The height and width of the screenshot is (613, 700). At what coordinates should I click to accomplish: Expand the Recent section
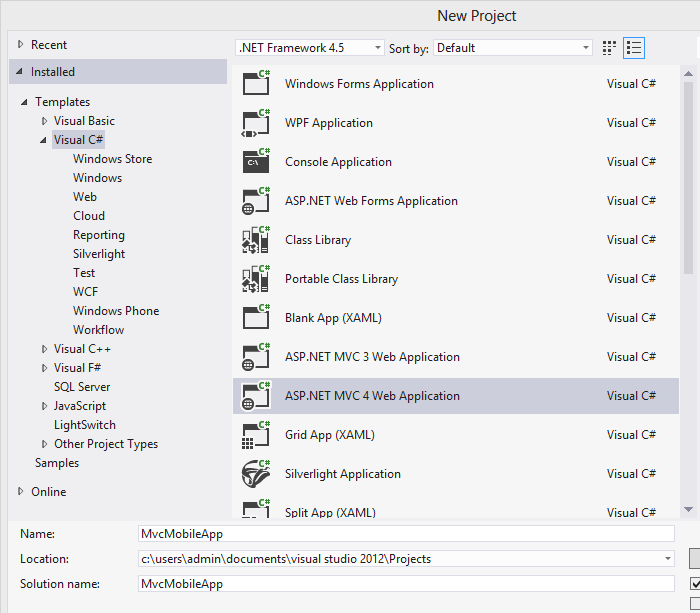(x=20, y=44)
